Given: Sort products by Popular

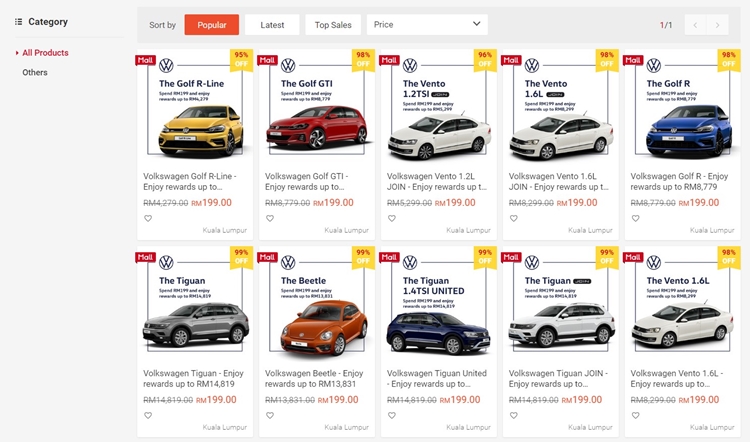Looking at the screenshot, I should (211, 25).
